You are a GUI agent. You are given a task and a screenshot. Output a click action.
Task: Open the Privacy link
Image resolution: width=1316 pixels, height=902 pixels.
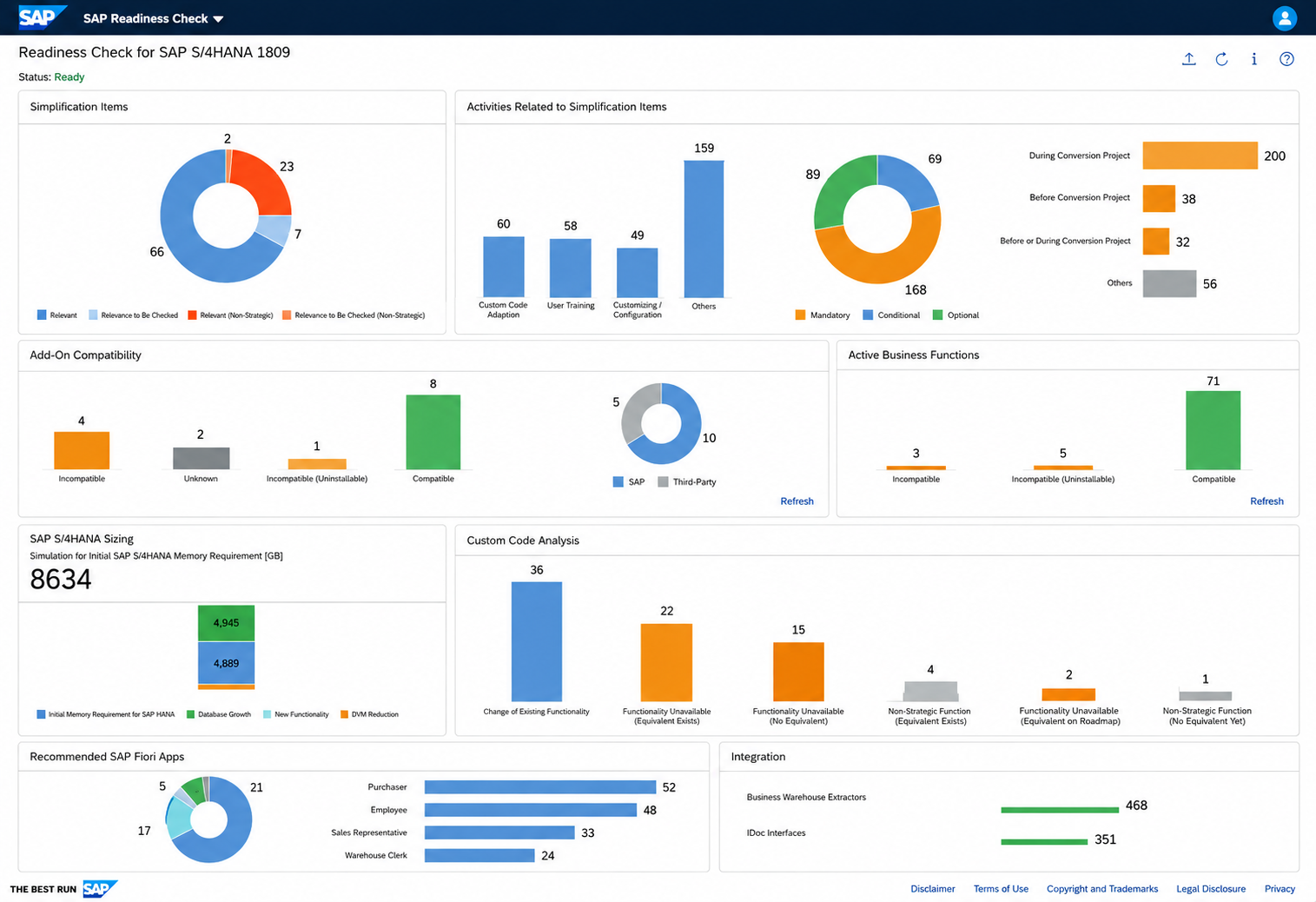point(1280,889)
